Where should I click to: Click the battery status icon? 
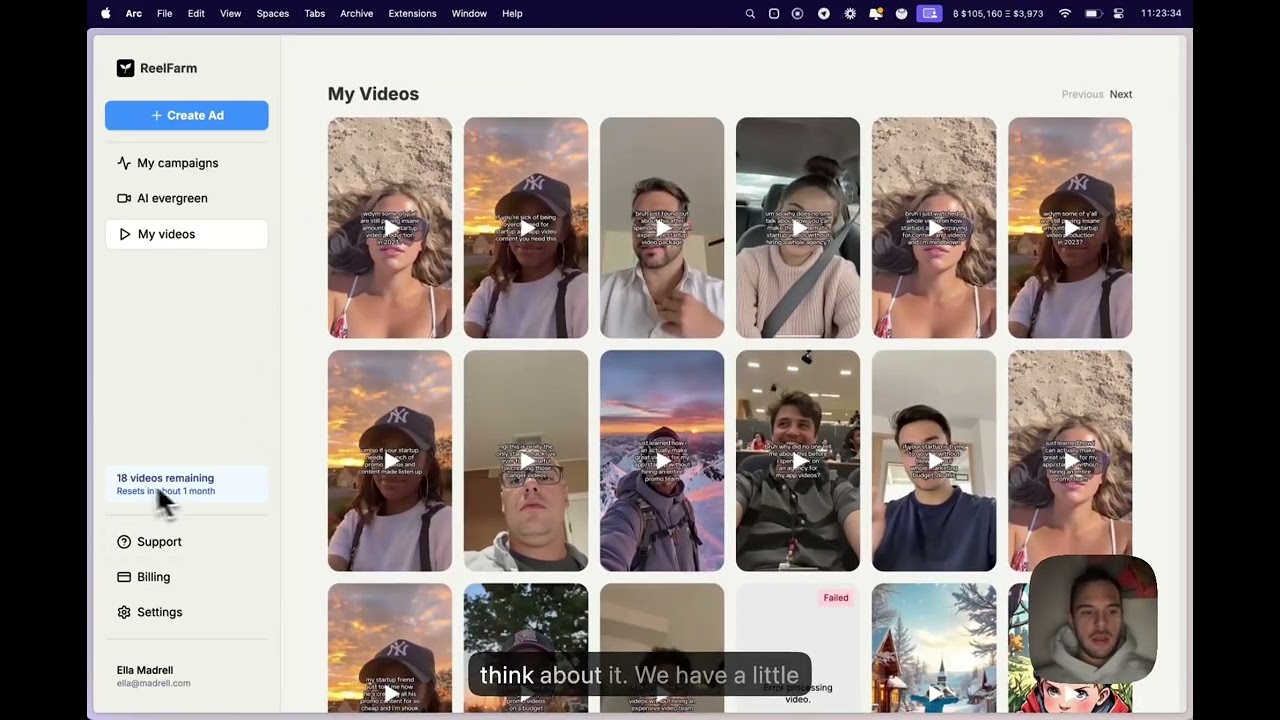click(1093, 13)
